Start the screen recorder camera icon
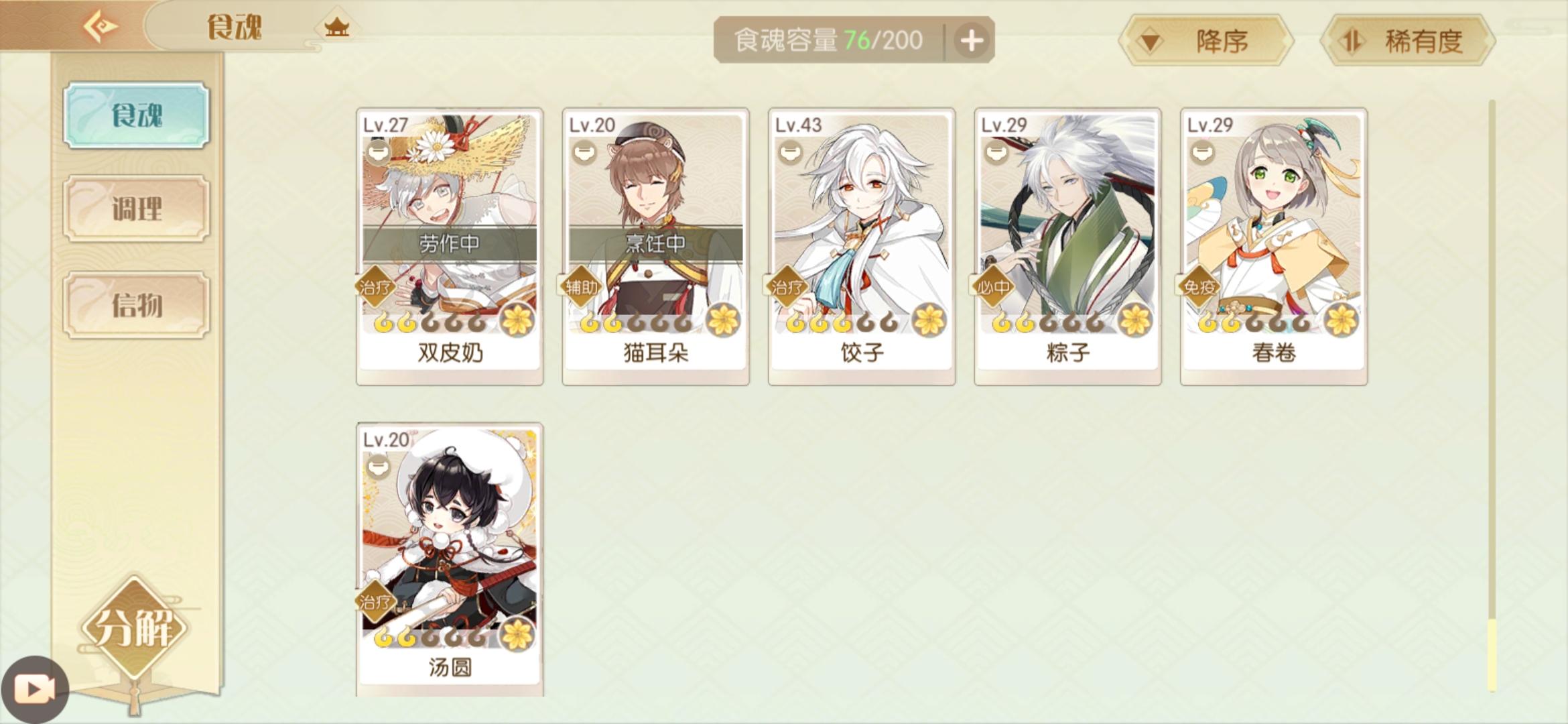Viewport: 1568px width, 724px height. click(35, 689)
